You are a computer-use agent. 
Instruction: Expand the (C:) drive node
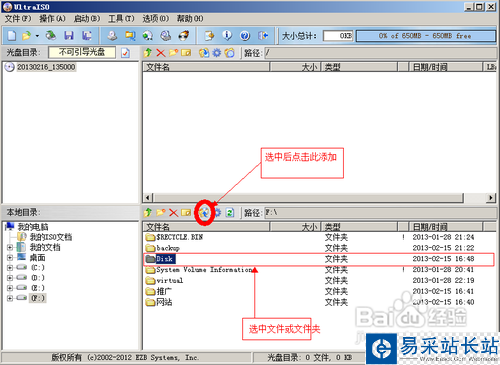[x=10, y=268]
